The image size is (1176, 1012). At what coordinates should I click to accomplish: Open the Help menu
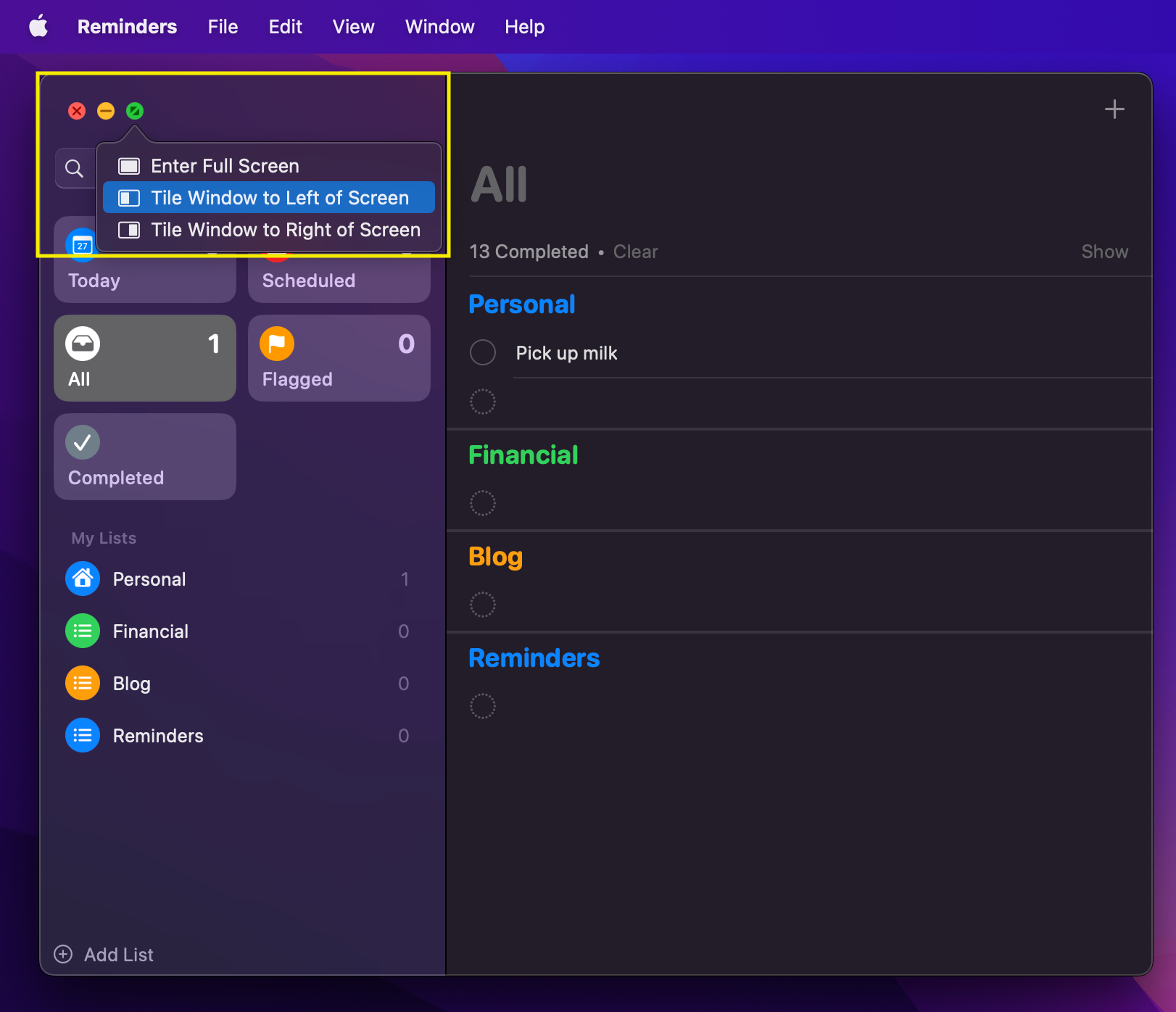(x=524, y=27)
